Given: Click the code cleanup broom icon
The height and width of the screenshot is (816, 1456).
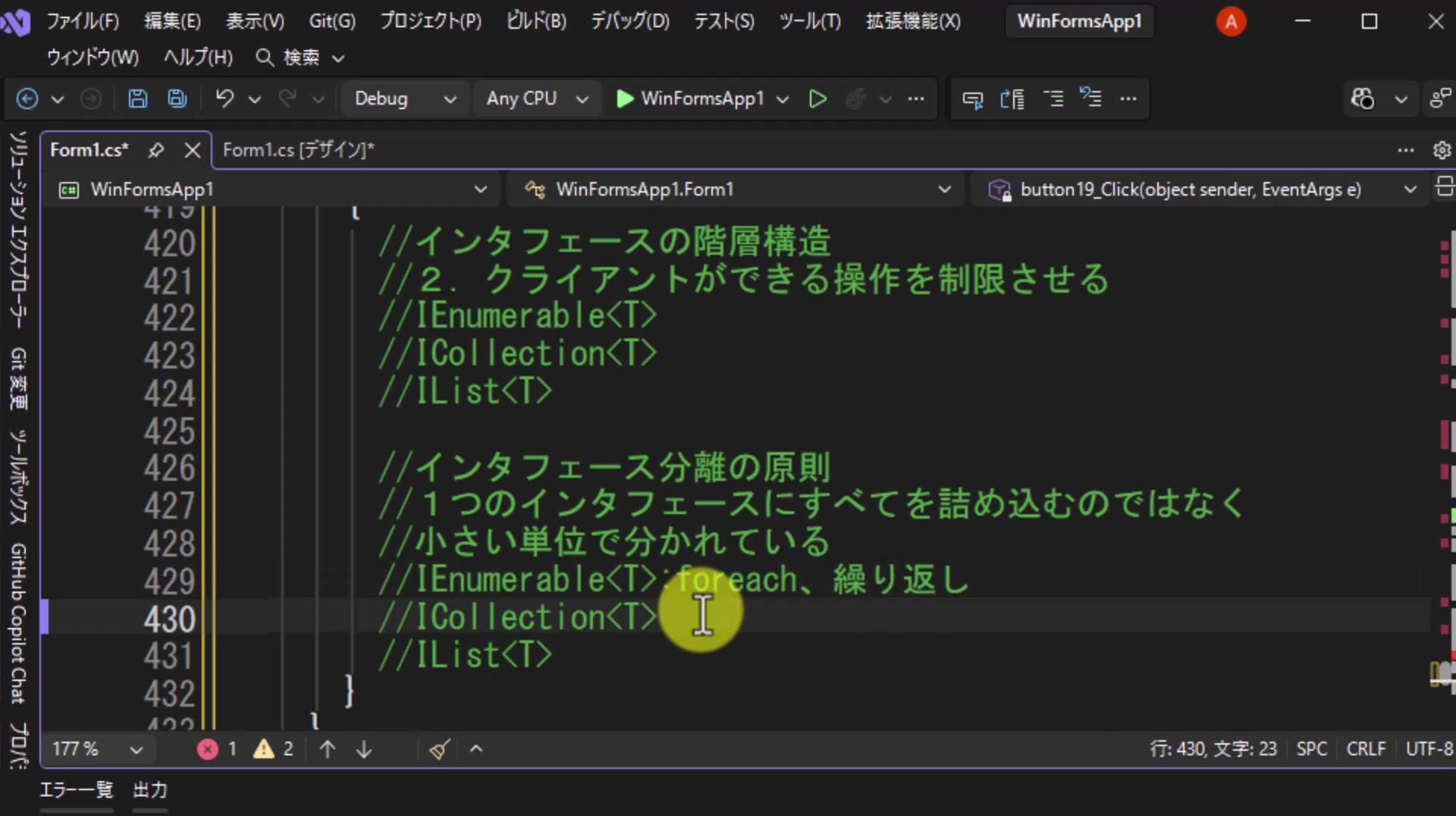Looking at the screenshot, I should (440, 749).
